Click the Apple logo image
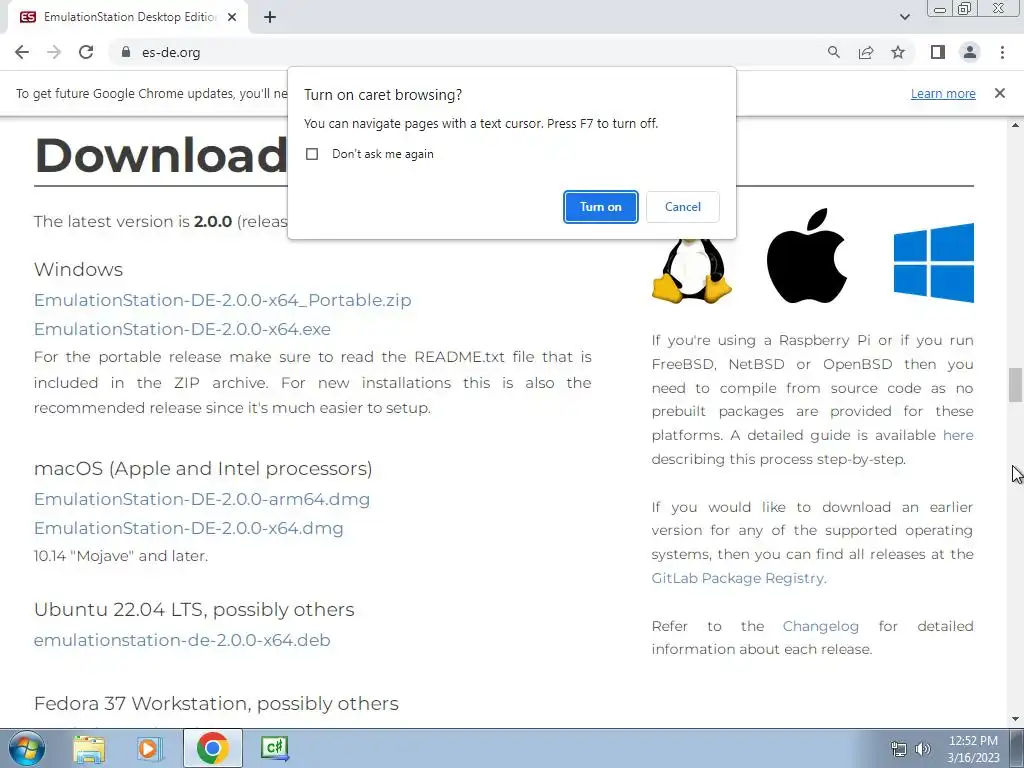 pos(807,256)
